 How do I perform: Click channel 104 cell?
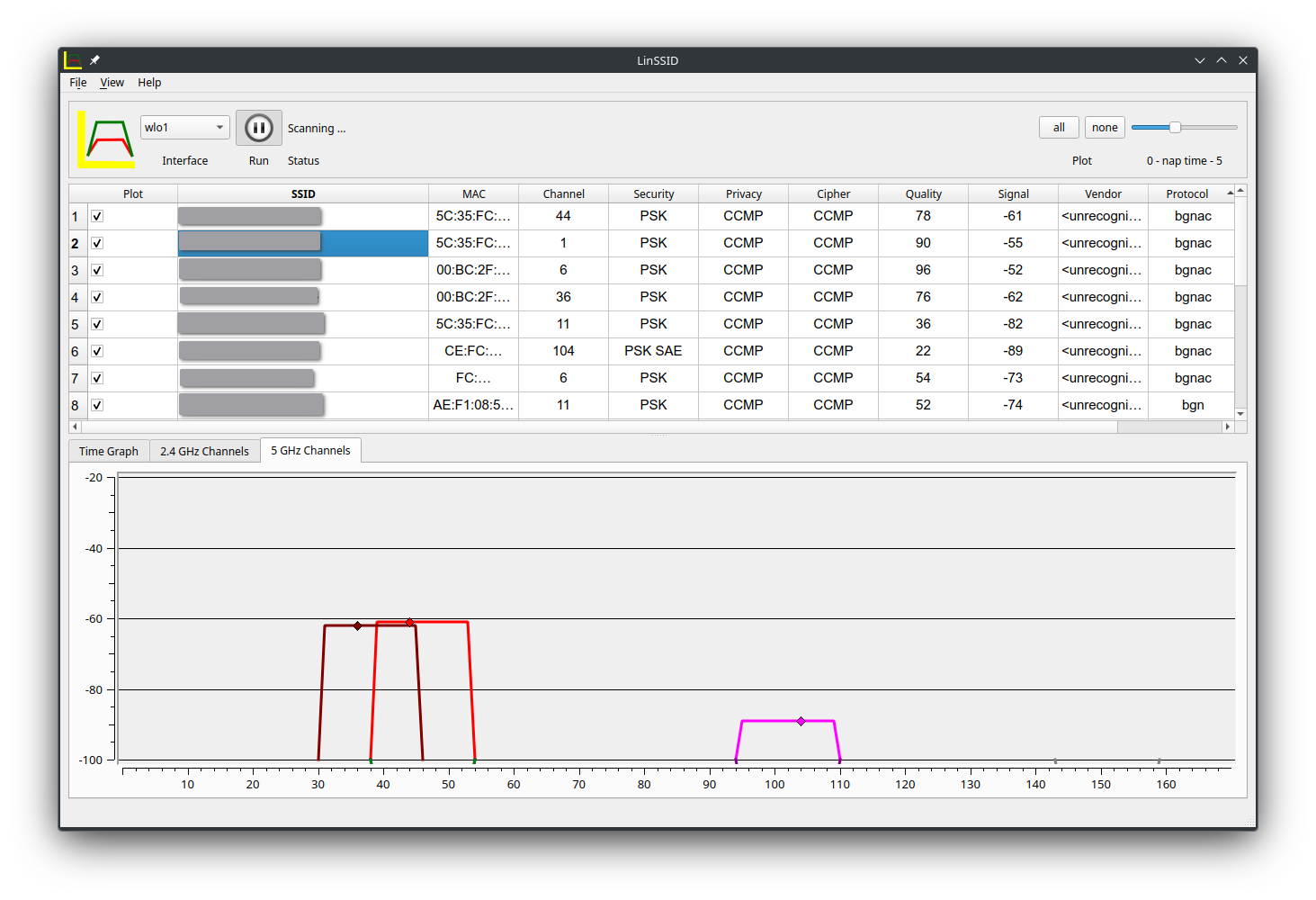click(x=564, y=351)
